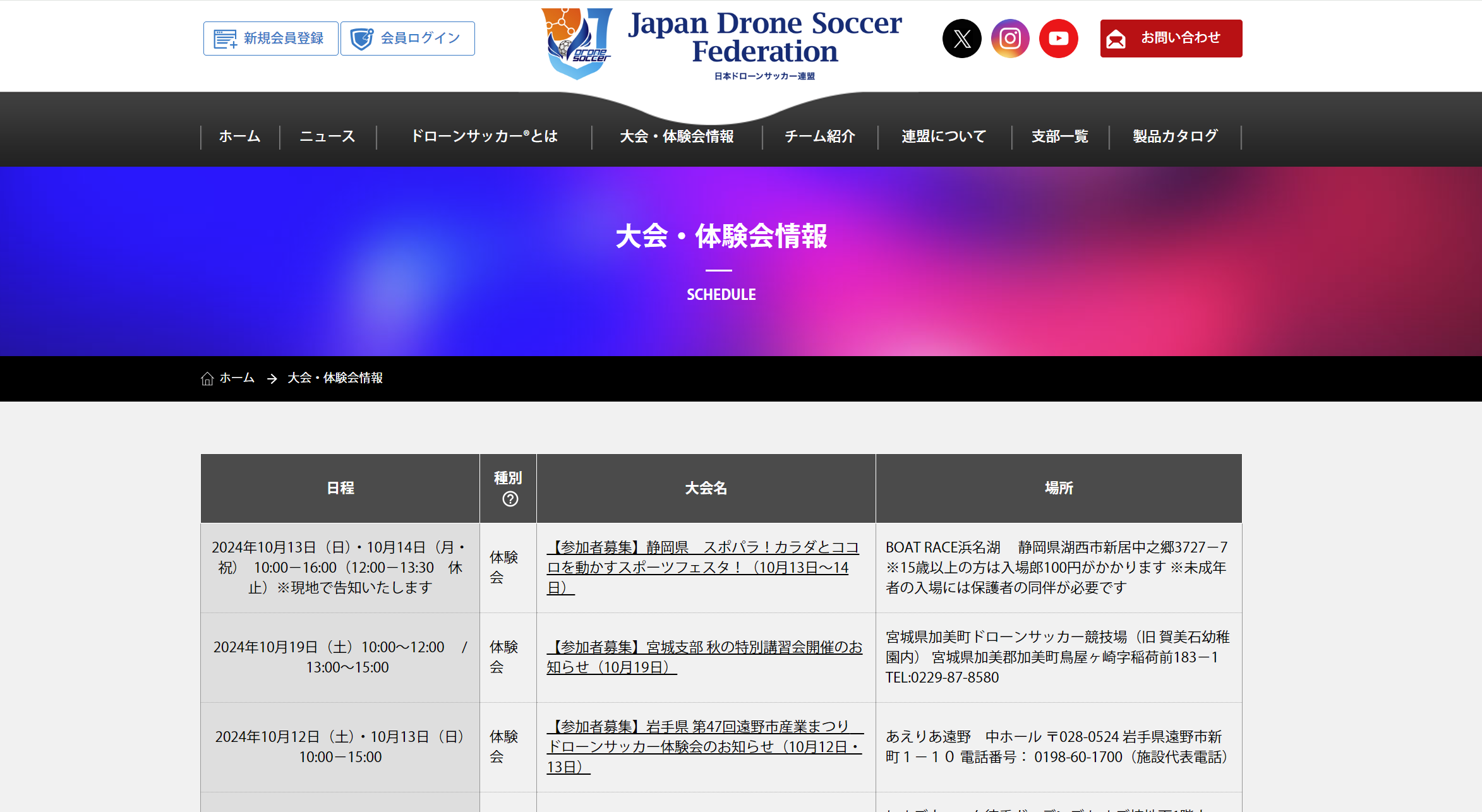The image size is (1482, 812).
Task: Open the 岩手県 第47回遠野市産業まつり link
Action: click(x=704, y=747)
